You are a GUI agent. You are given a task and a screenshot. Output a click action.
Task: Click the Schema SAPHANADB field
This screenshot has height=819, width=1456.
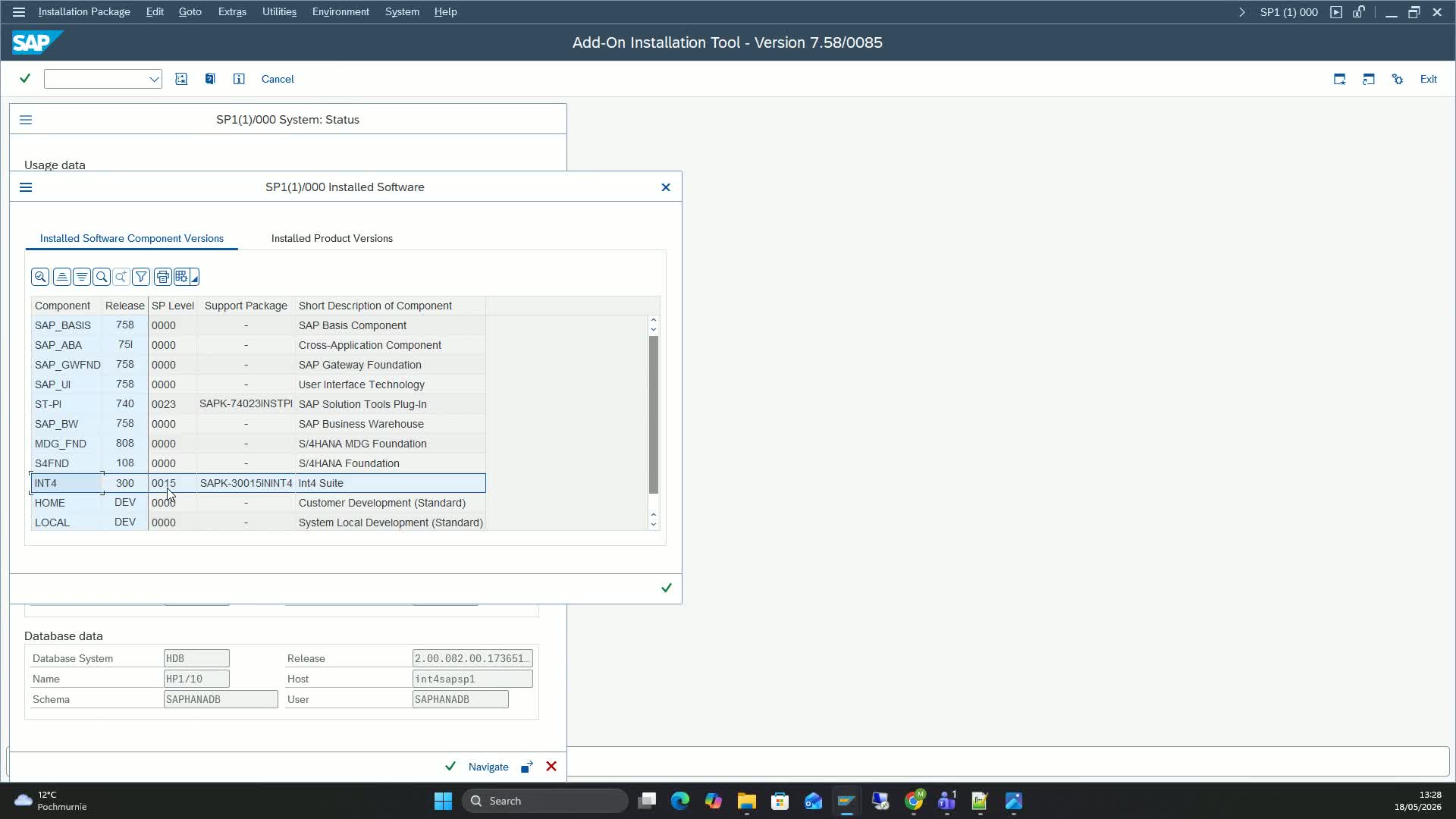(221, 699)
